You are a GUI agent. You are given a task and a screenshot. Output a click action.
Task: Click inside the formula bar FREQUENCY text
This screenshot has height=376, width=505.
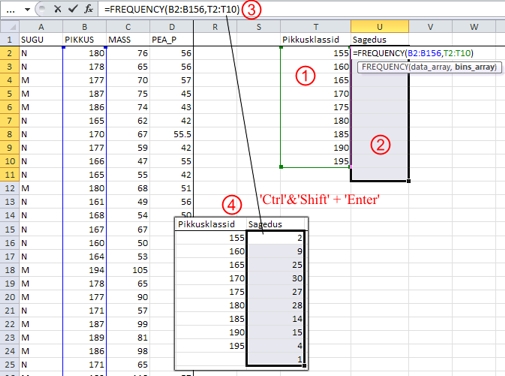pyautogui.click(x=172, y=9)
